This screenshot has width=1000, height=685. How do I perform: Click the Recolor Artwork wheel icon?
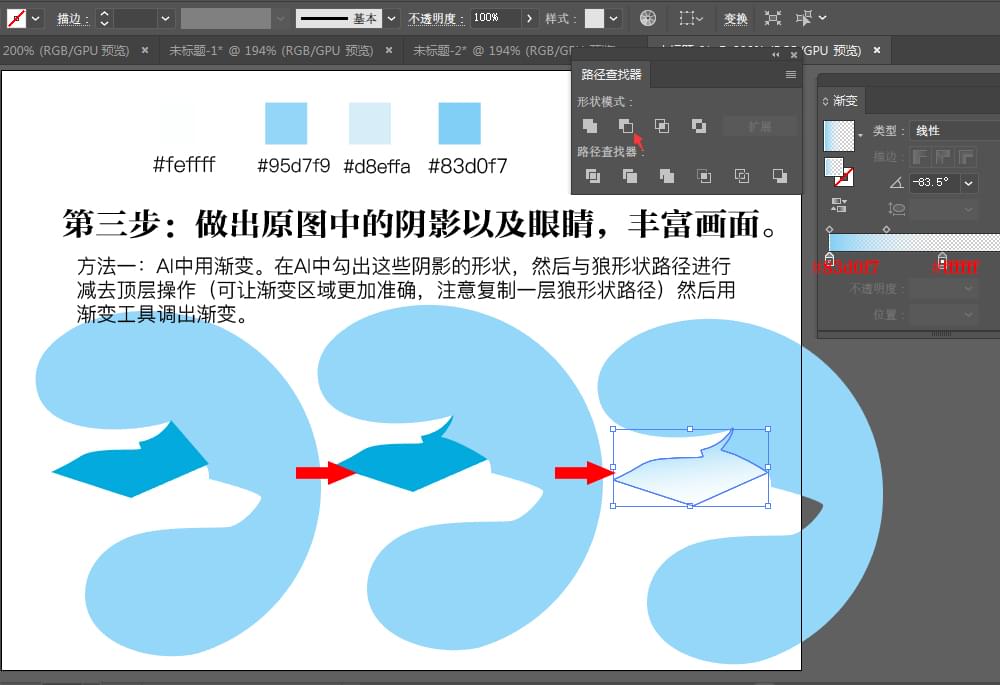click(648, 18)
